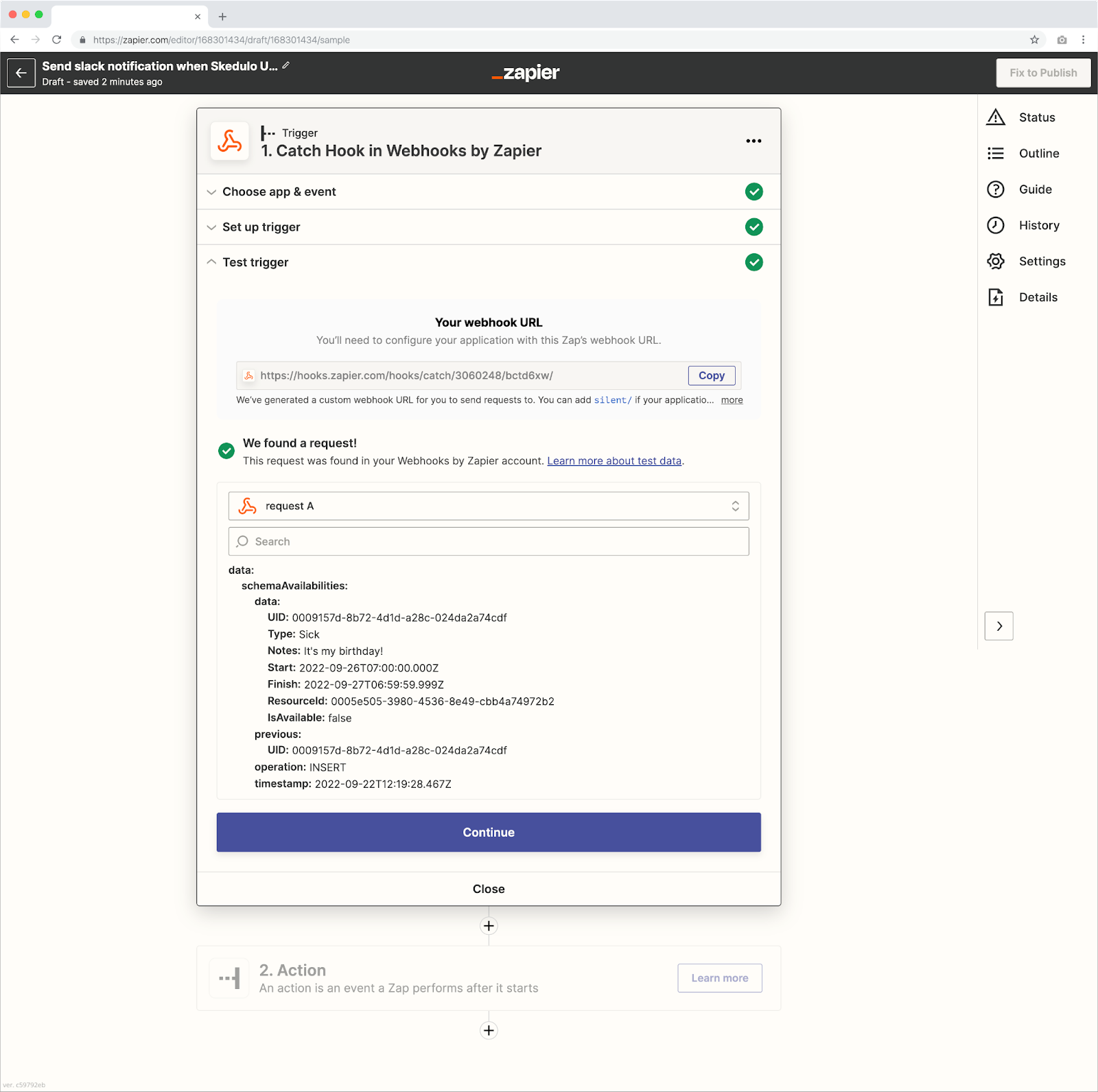Screen dimensions: 1098x1092
Task: Click the Start timestamp row
Action: tap(353, 668)
